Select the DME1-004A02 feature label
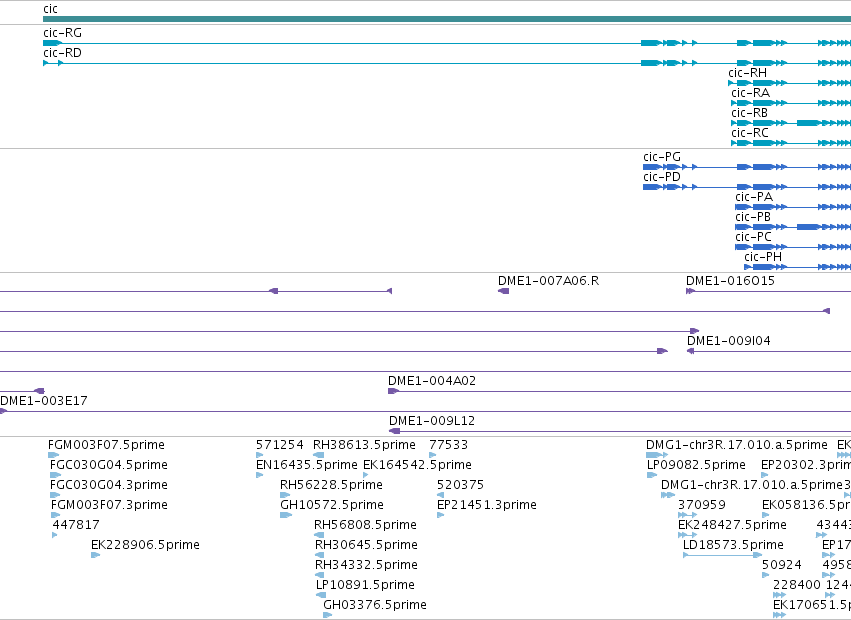The height and width of the screenshot is (620, 851). (431, 381)
